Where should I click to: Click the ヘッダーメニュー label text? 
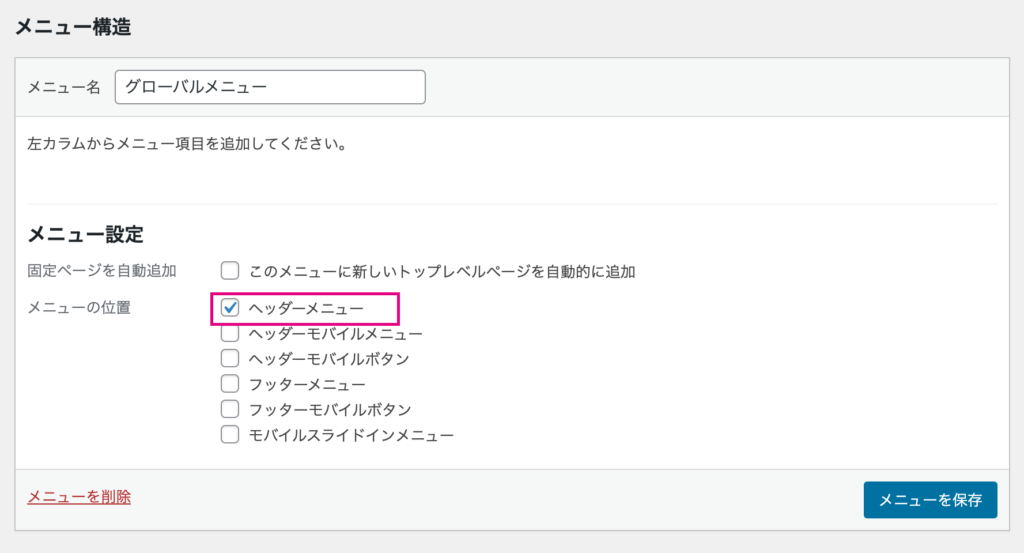click(306, 308)
